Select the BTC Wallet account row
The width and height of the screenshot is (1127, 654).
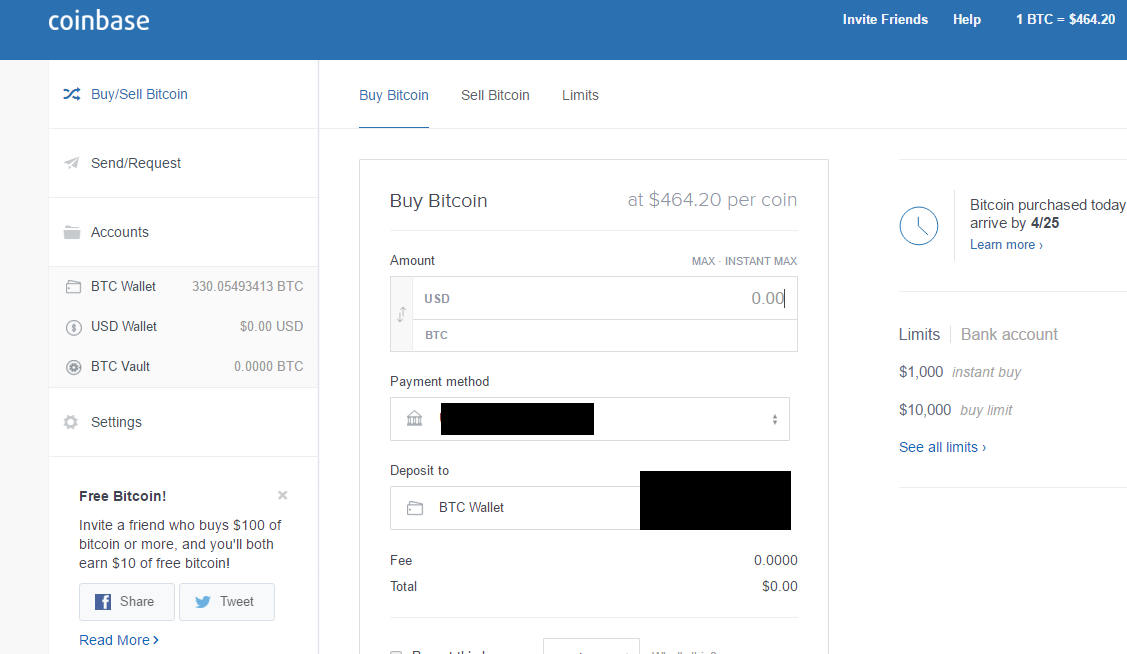click(183, 287)
